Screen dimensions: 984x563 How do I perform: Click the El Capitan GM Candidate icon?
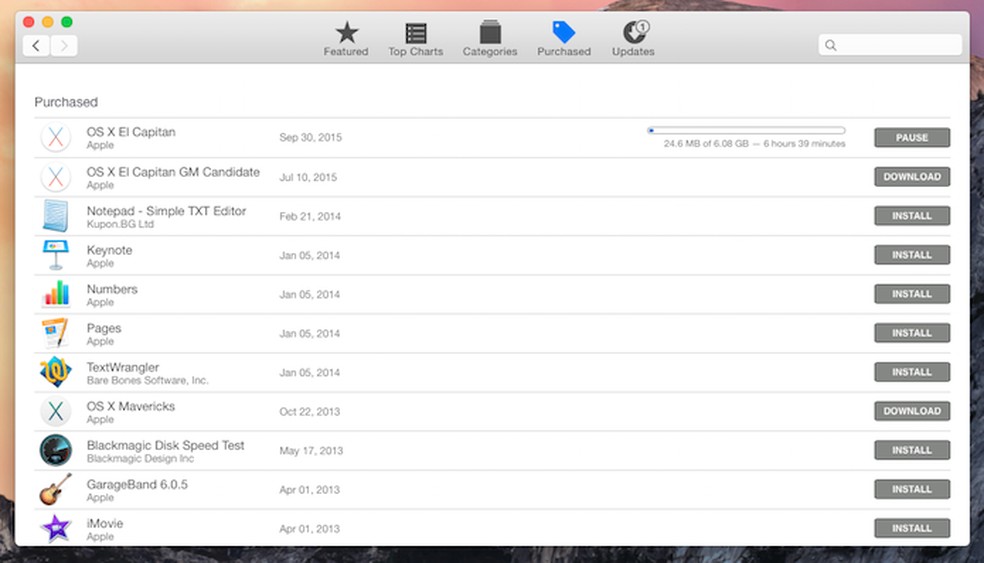(x=56, y=177)
